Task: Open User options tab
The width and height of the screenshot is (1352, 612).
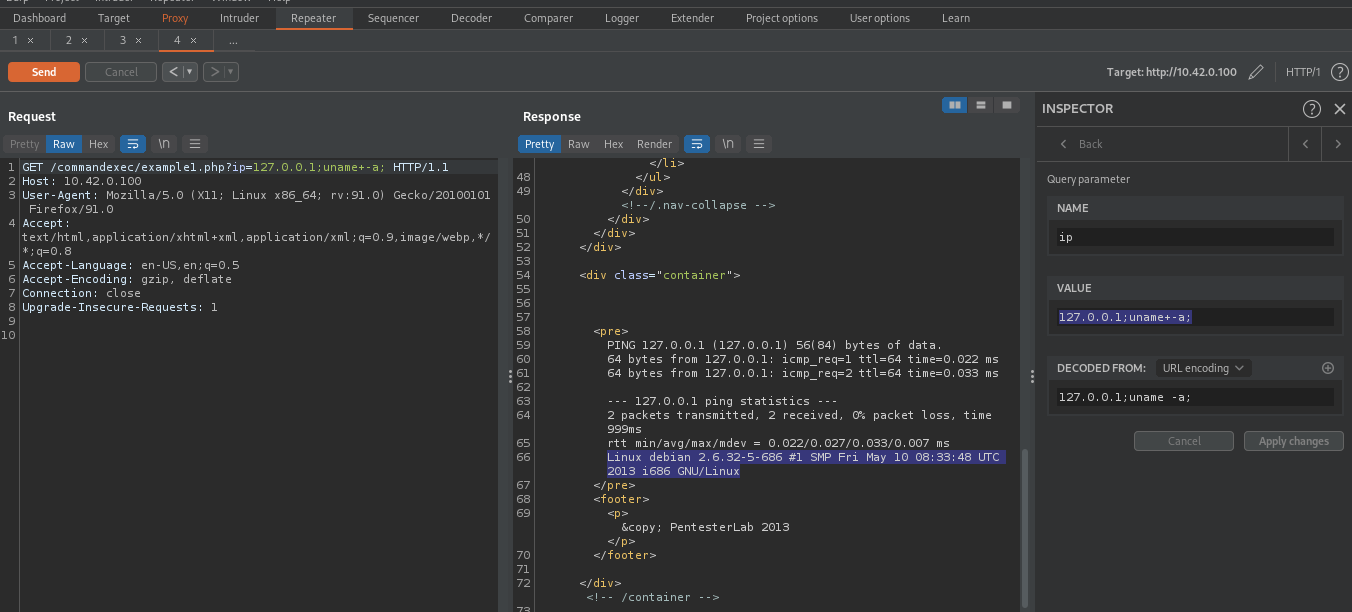Action: [879, 18]
